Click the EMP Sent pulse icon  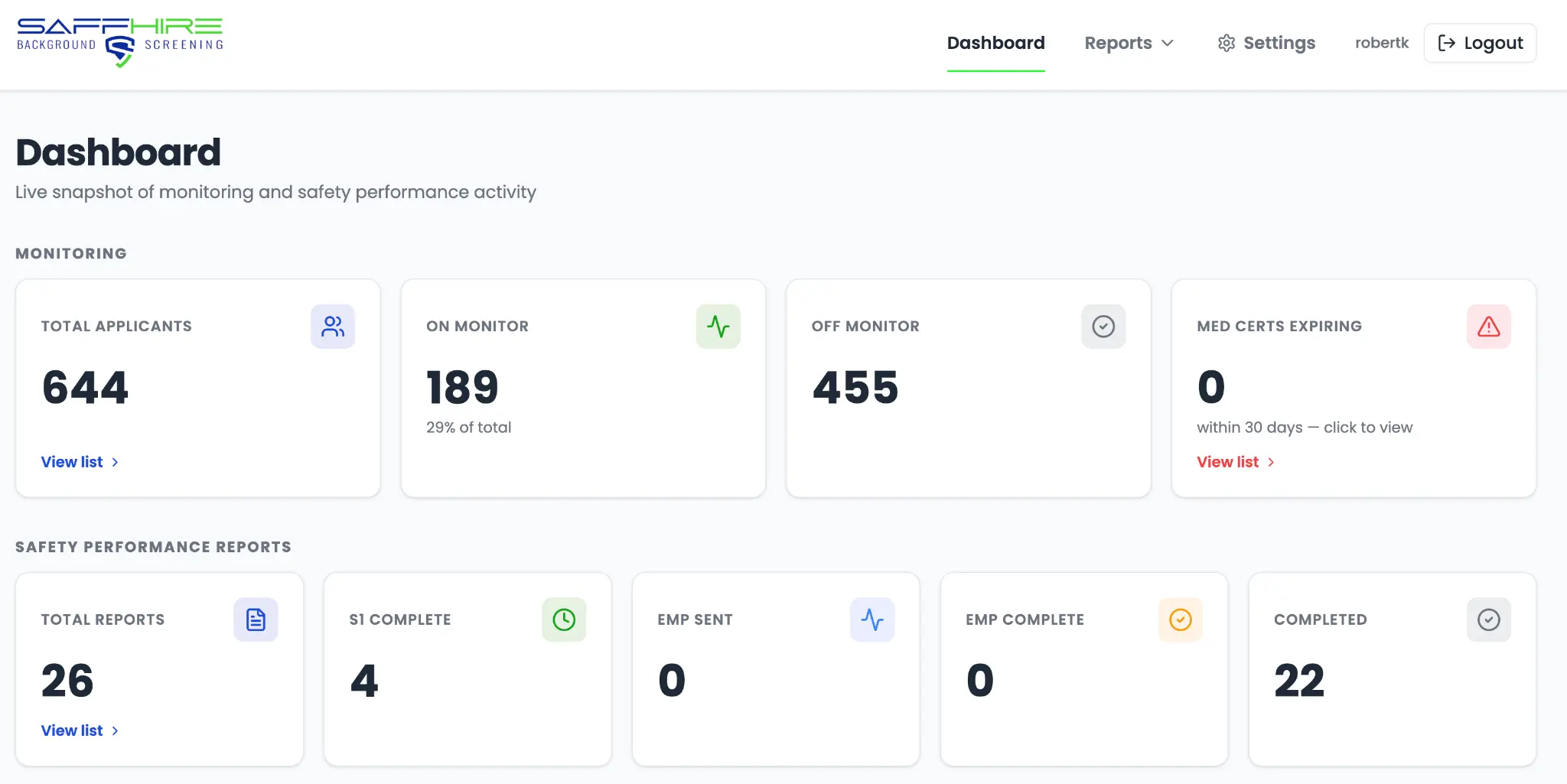(872, 620)
